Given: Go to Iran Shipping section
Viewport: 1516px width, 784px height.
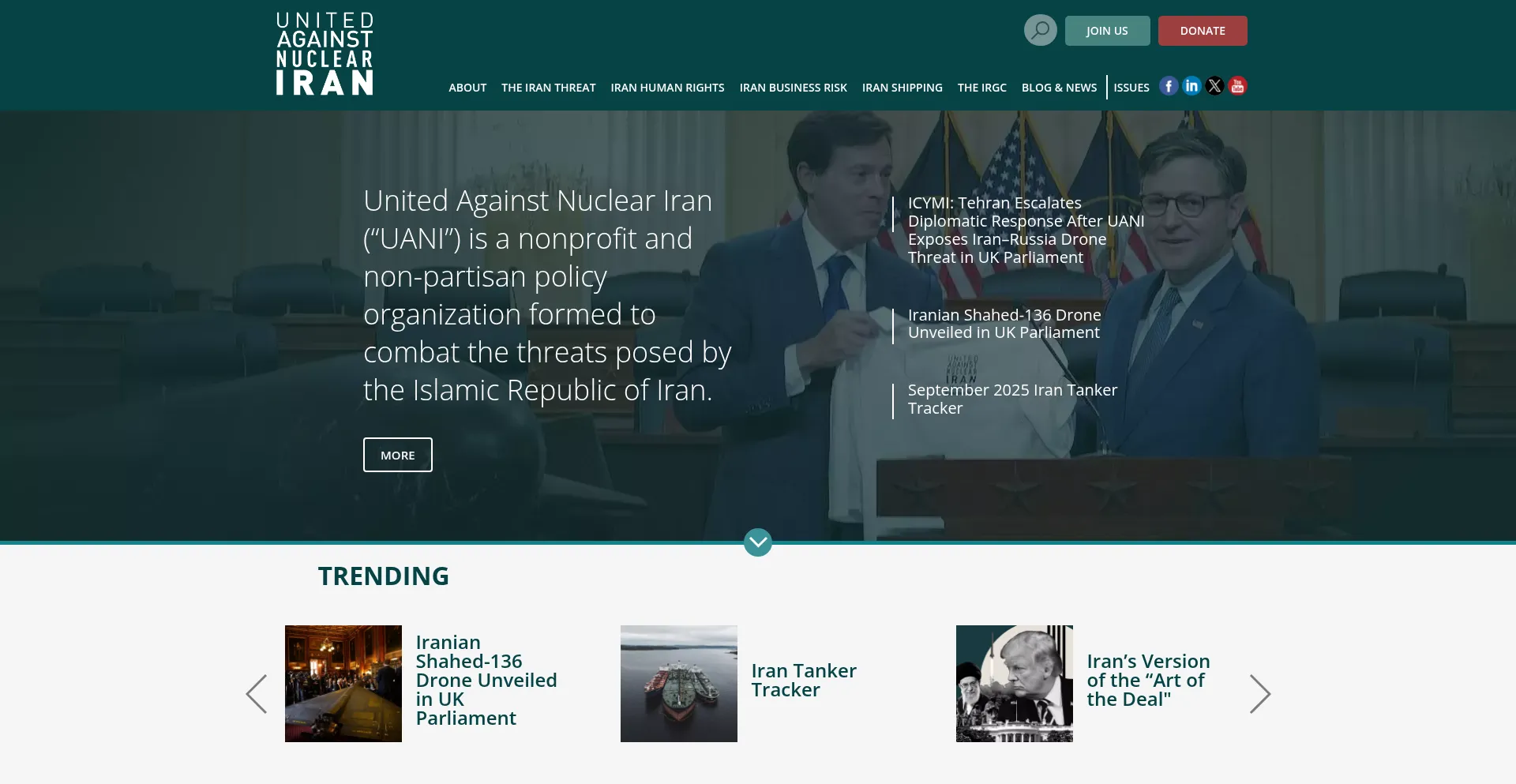Looking at the screenshot, I should click(902, 88).
